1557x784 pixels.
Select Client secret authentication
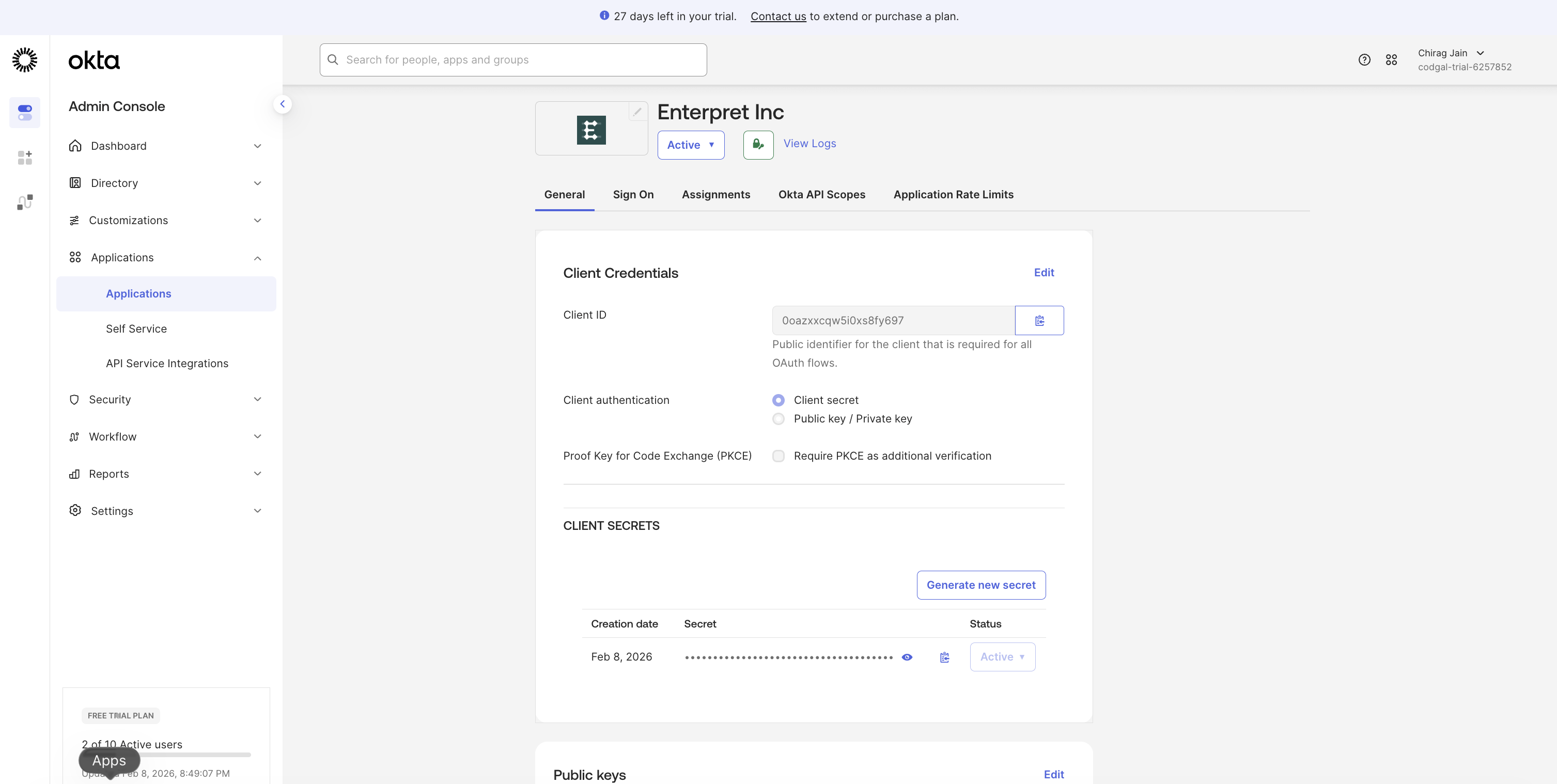point(778,400)
